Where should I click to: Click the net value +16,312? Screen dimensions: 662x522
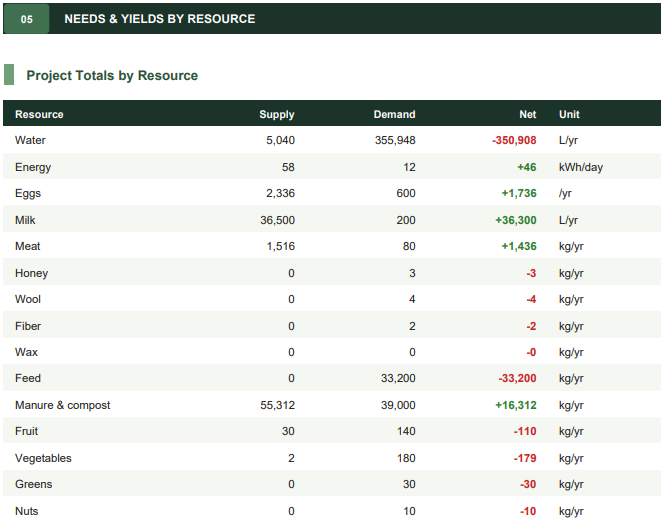coord(516,405)
